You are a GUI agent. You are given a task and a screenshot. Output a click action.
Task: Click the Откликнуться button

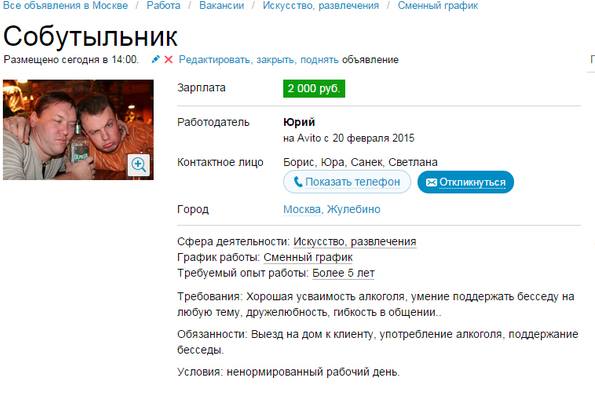click(466, 182)
